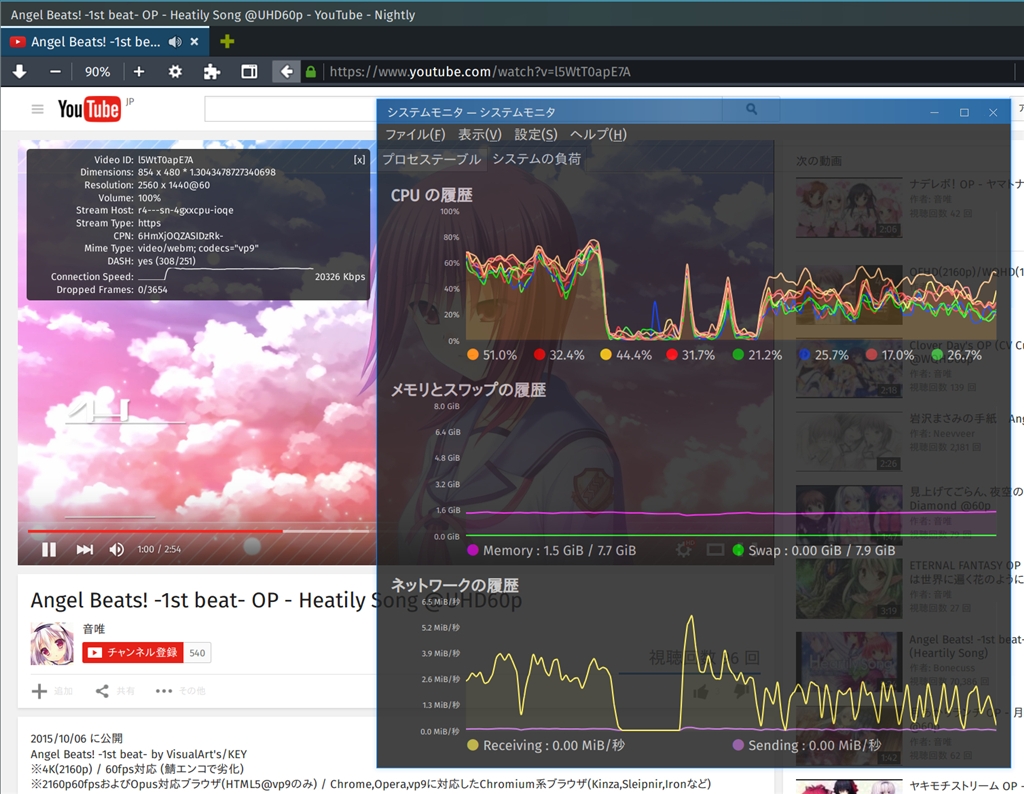Click the blue CPU 25.7% color swatch
The width and height of the screenshot is (1024, 794).
pos(804,355)
